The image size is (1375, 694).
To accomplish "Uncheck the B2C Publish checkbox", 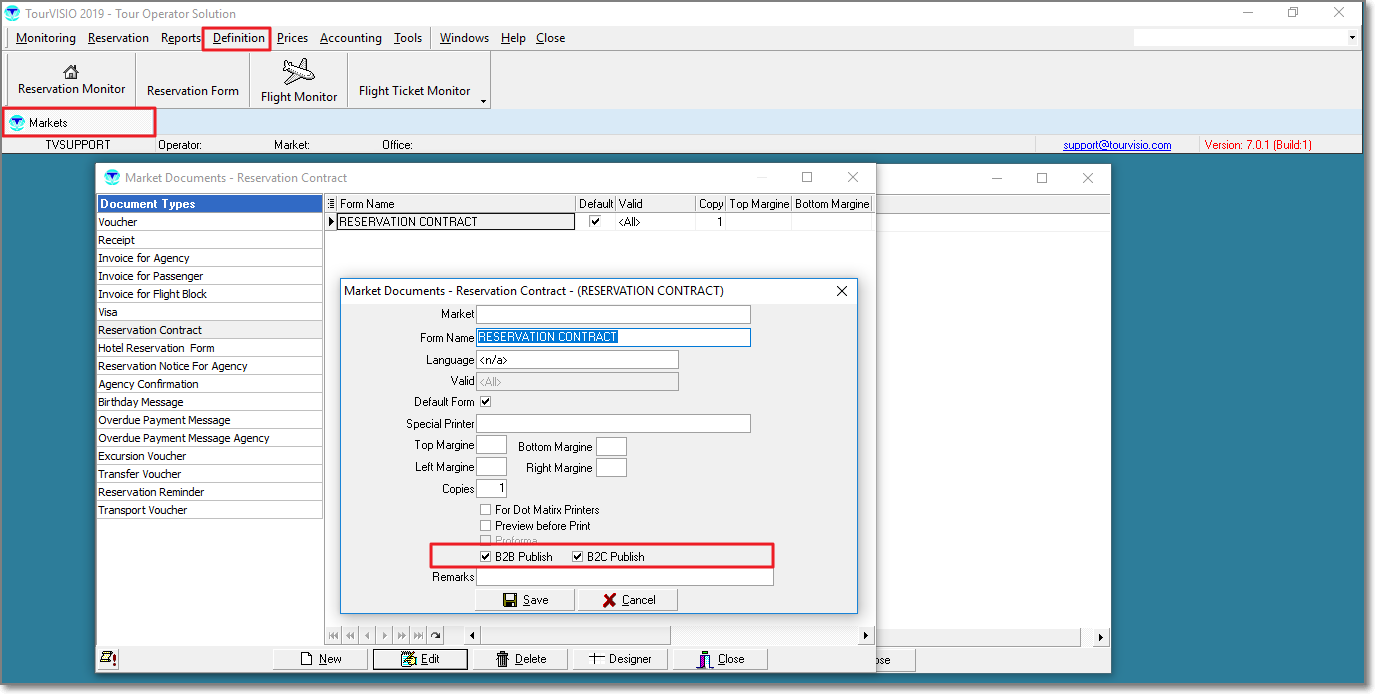I will tap(578, 557).
